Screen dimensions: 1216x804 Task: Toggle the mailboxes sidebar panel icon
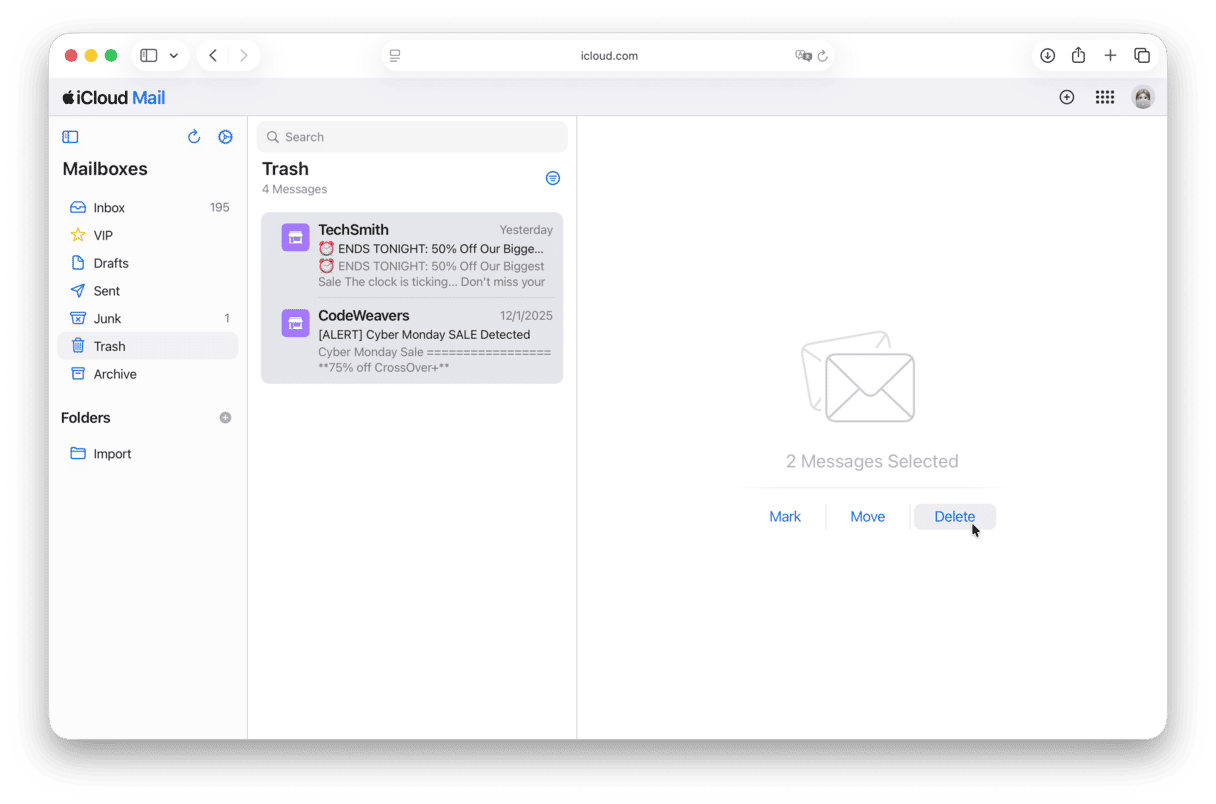70,137
